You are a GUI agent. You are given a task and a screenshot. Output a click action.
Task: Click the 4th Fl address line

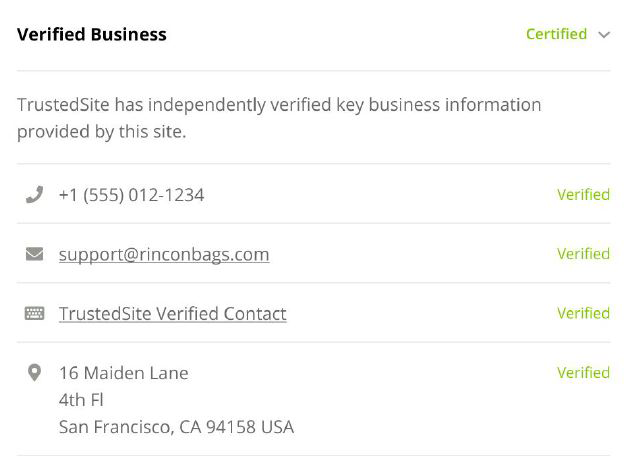[81, 400]
